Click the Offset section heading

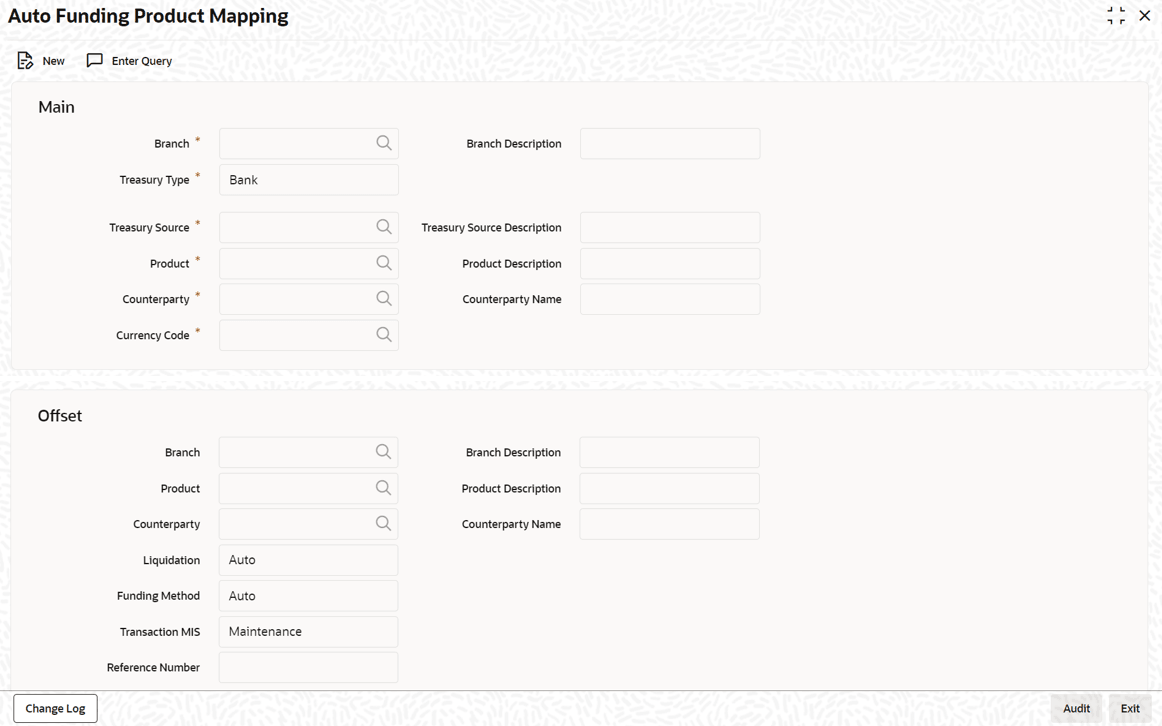pyautogui.click(x=60, y=416)
